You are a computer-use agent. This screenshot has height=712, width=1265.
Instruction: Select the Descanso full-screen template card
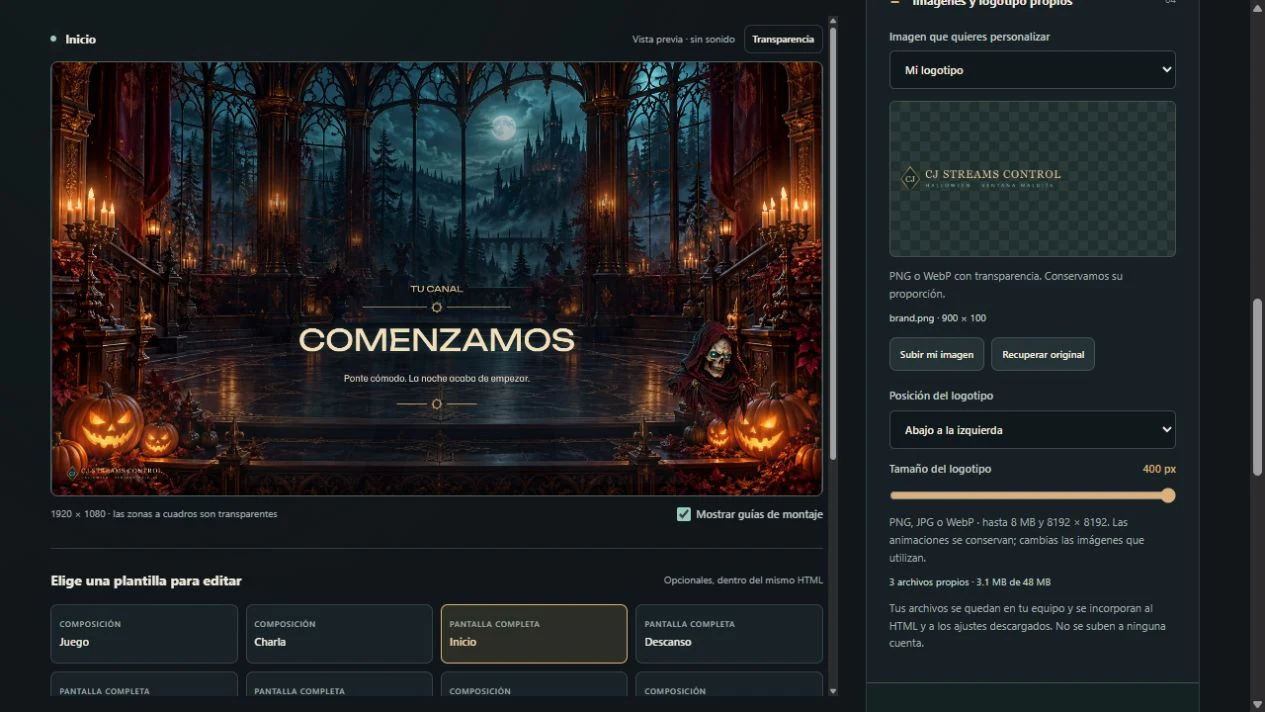click(729, 633)
